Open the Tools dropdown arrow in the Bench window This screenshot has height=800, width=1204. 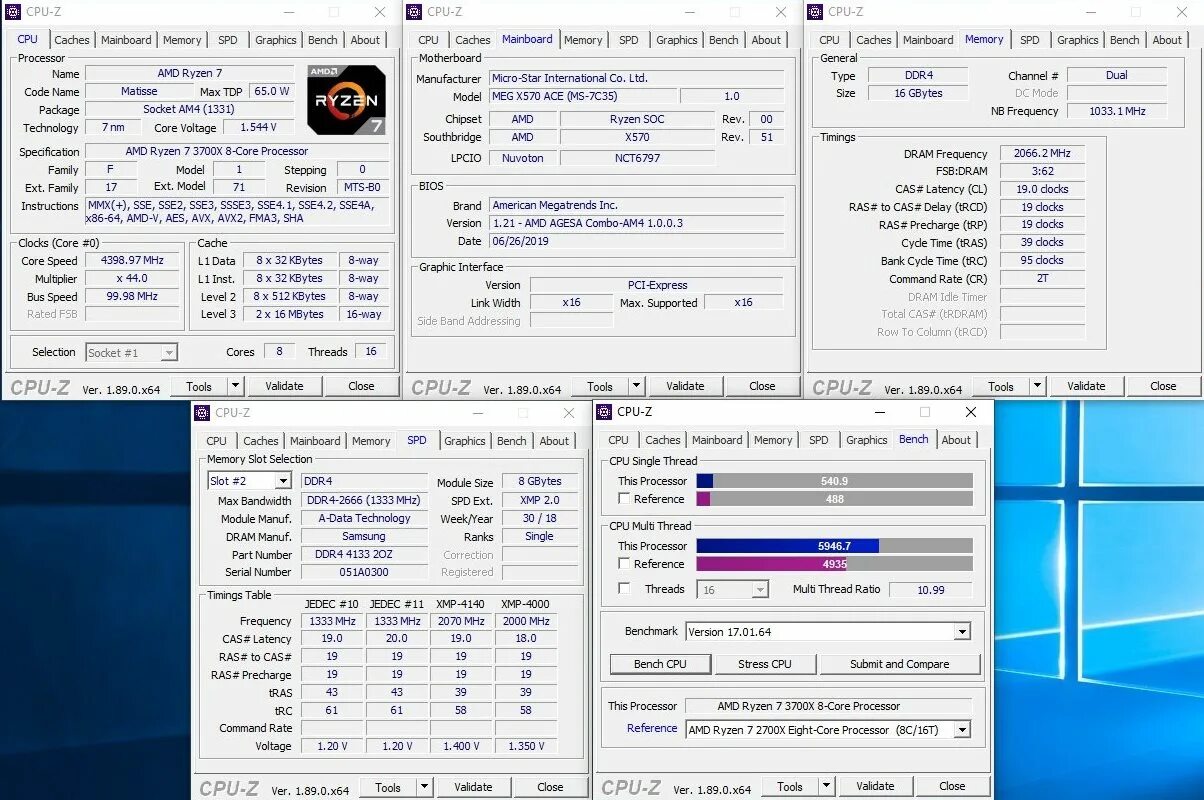point(827,786)
